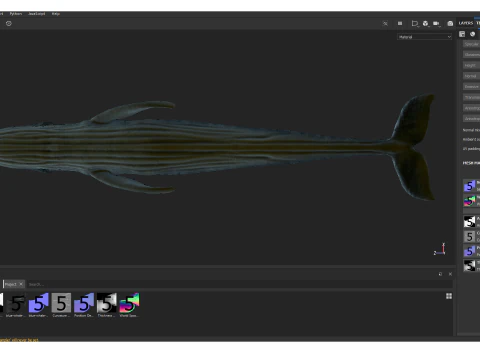Undock the shelf panel with popout icon
This screenshot has height=360, width=480.
(x=440, y=274)
